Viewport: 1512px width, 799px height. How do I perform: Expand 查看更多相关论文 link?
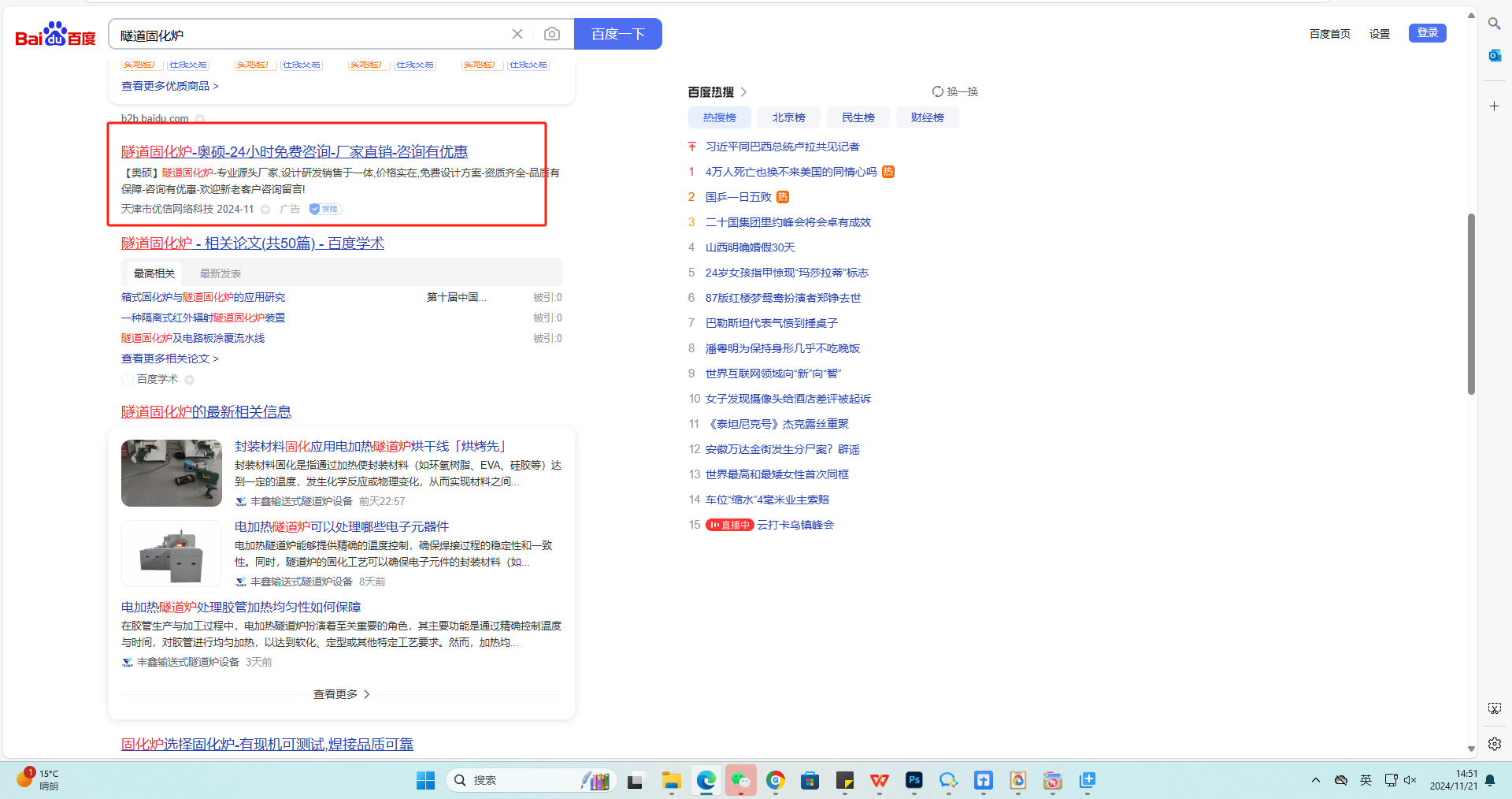[169, 359]
